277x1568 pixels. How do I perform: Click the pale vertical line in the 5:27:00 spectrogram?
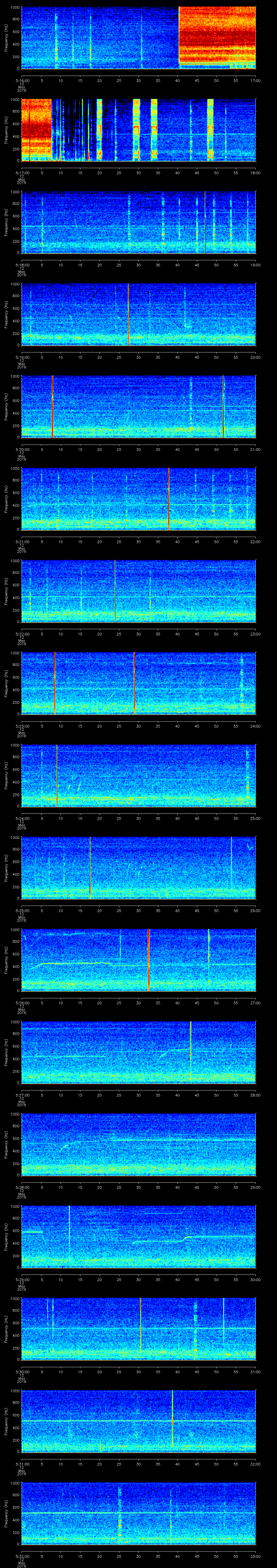190,1051
